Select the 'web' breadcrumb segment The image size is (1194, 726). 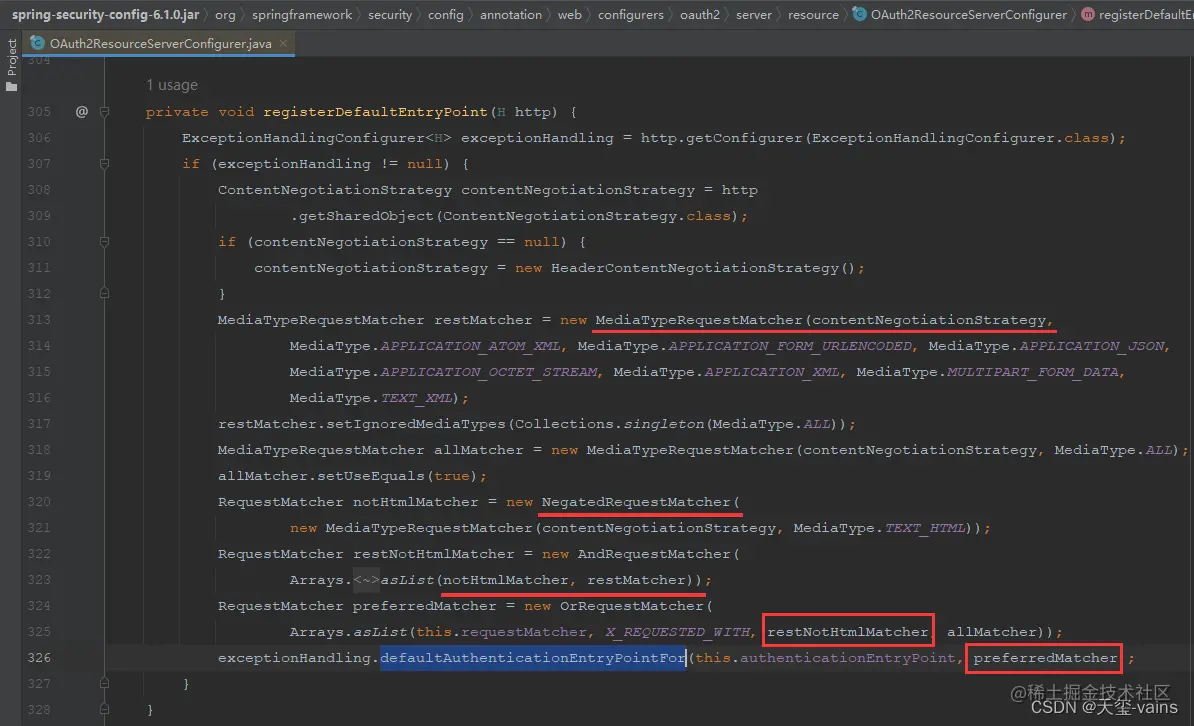coord(570,14)
